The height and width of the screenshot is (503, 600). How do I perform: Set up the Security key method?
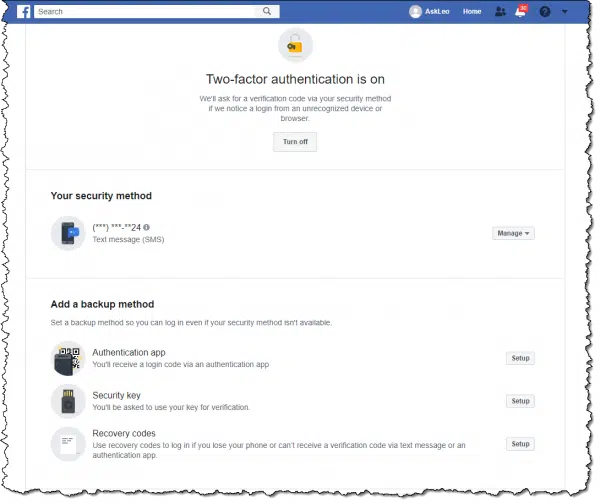(520, 401)
